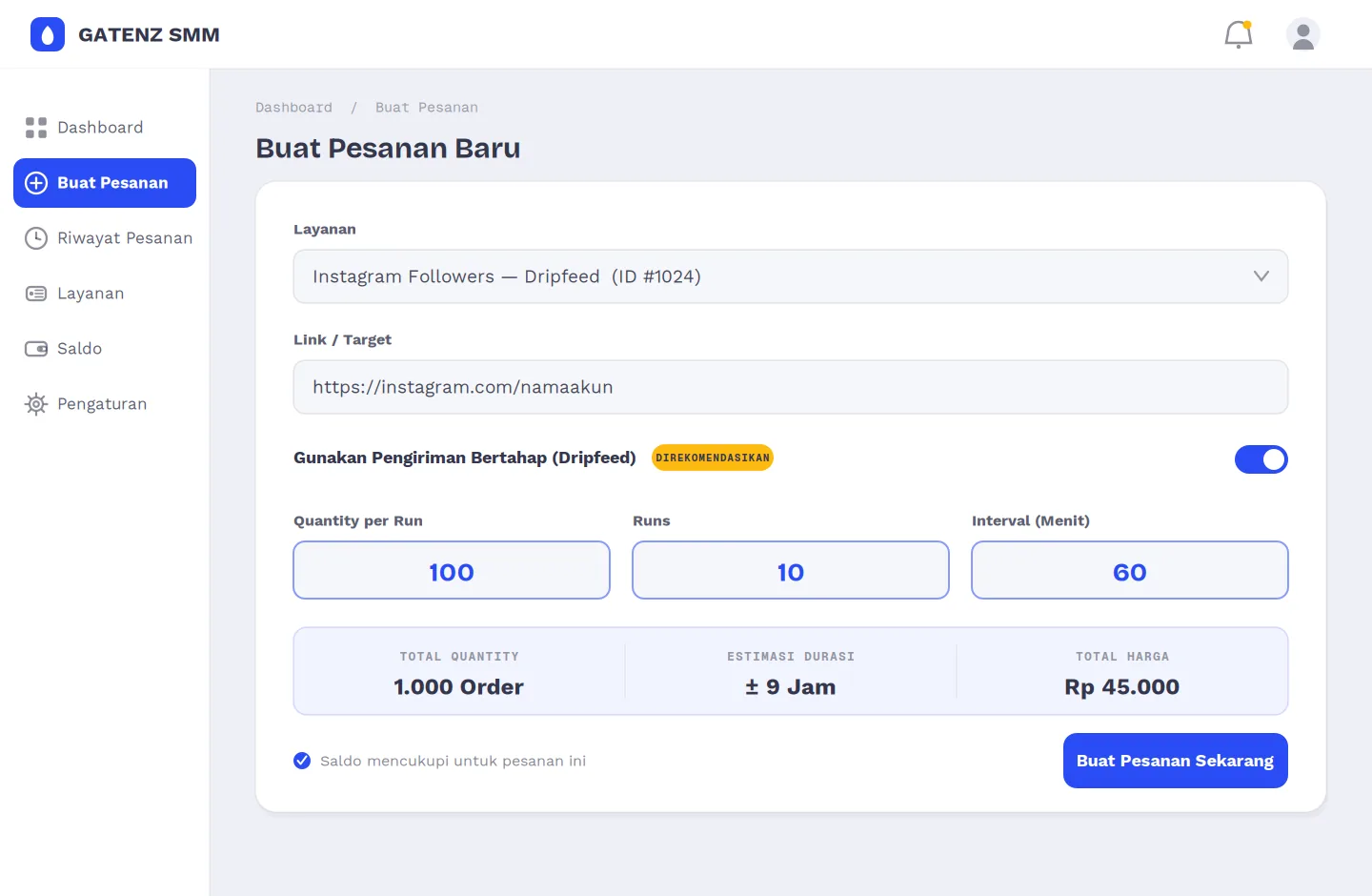Go to Dashboard in sidebar
1372x896 pixels.
click(x=105, y=128)
